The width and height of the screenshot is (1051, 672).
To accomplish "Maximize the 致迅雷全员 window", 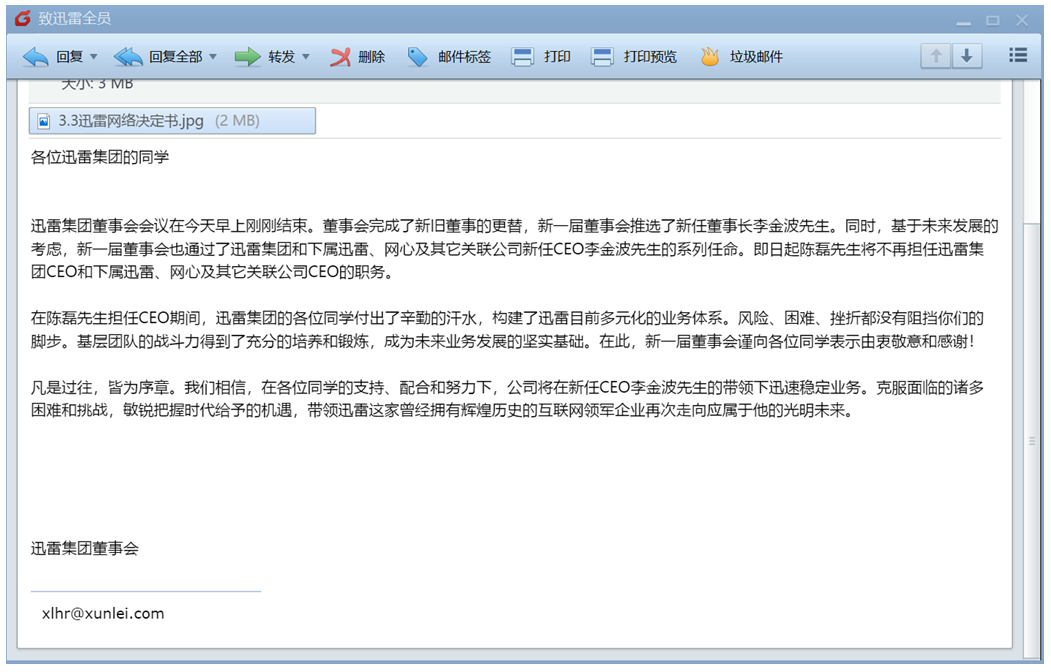I will (993, 21).
